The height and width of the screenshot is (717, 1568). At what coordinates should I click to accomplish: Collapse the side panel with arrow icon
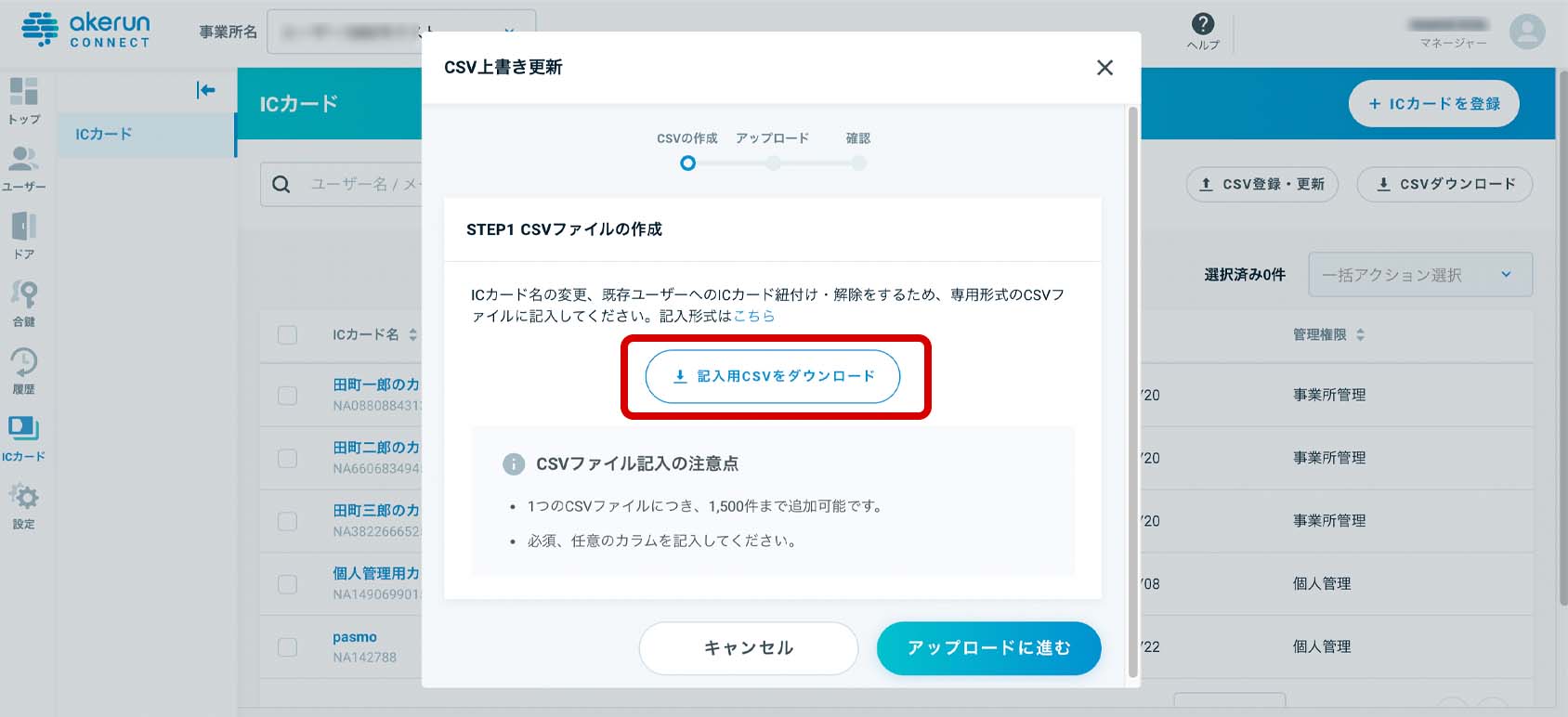(x=206, y=90)
